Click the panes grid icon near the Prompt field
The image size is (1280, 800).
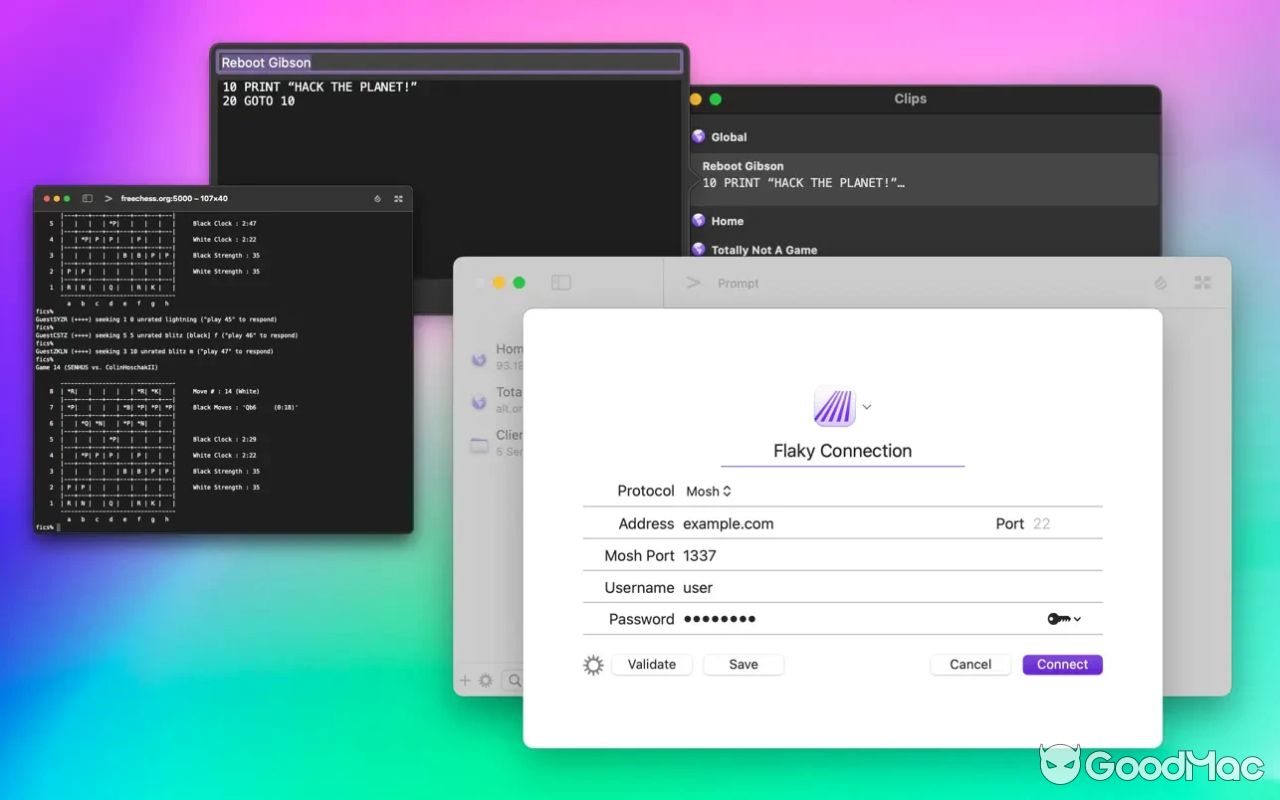pos(1202,283)
